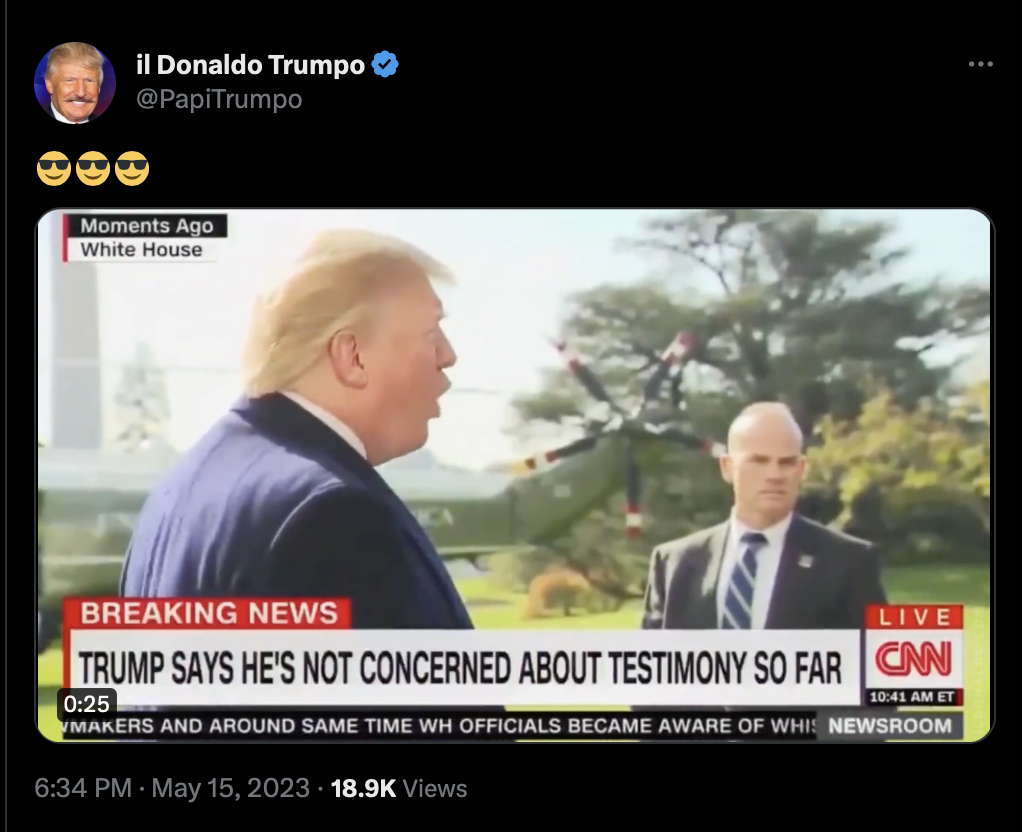
Task: Click the headline about testimony in chyron
Action: tap(461, 667)
